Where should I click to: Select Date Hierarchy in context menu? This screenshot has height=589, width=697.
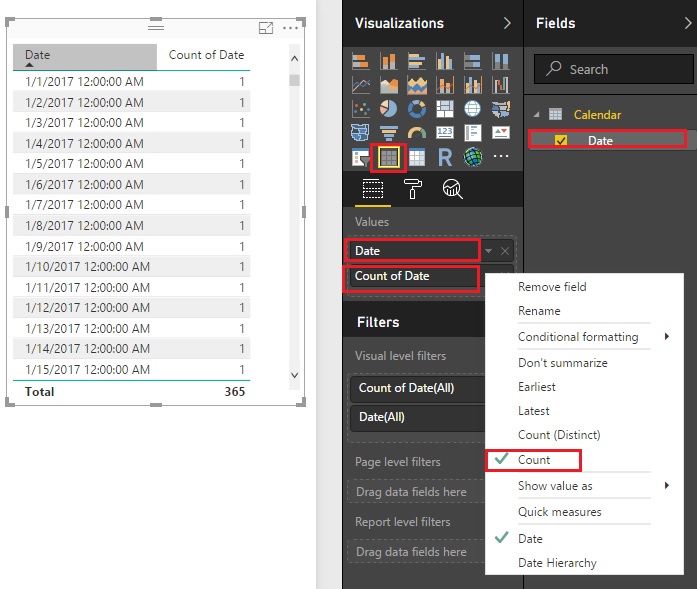557,563
